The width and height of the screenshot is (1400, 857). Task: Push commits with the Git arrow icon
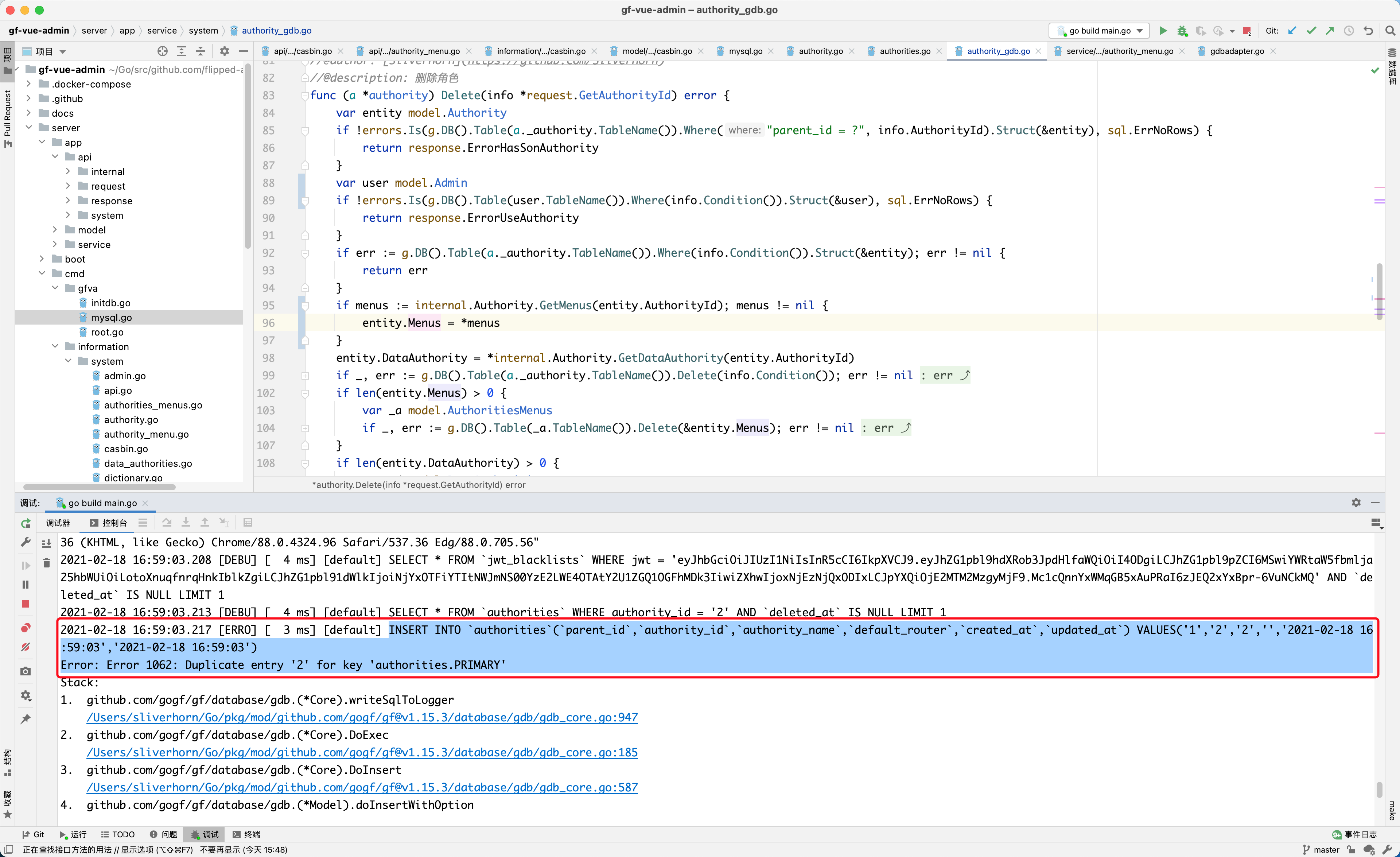1330,31
